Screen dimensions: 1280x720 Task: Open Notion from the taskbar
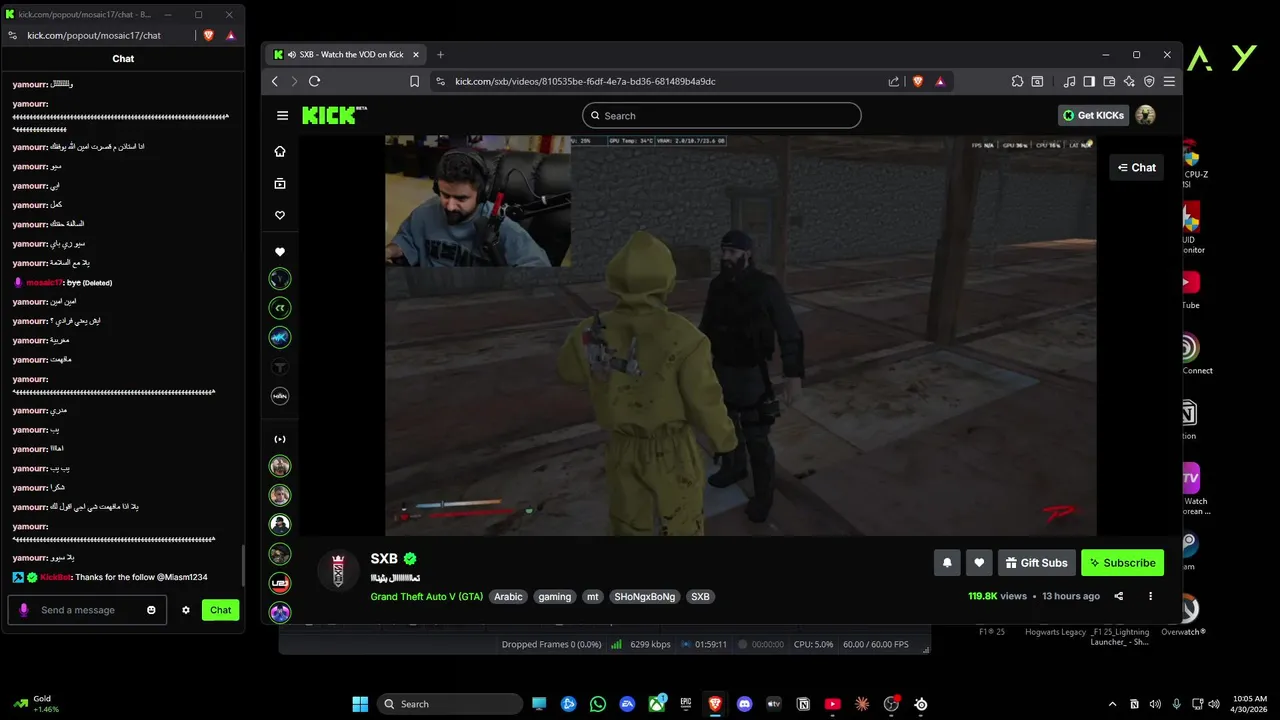(803, 704)
